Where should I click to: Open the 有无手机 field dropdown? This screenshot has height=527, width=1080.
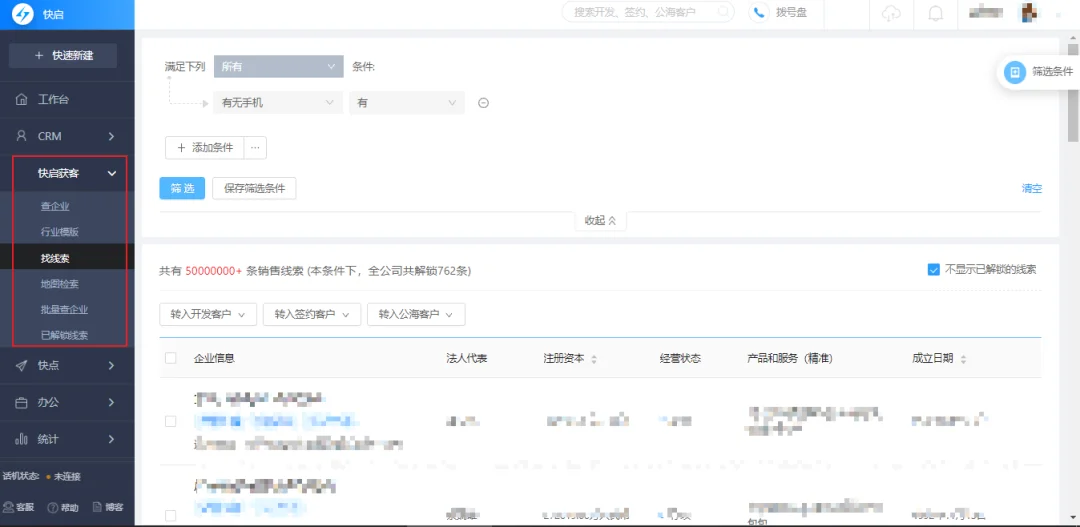pos(278,103)
